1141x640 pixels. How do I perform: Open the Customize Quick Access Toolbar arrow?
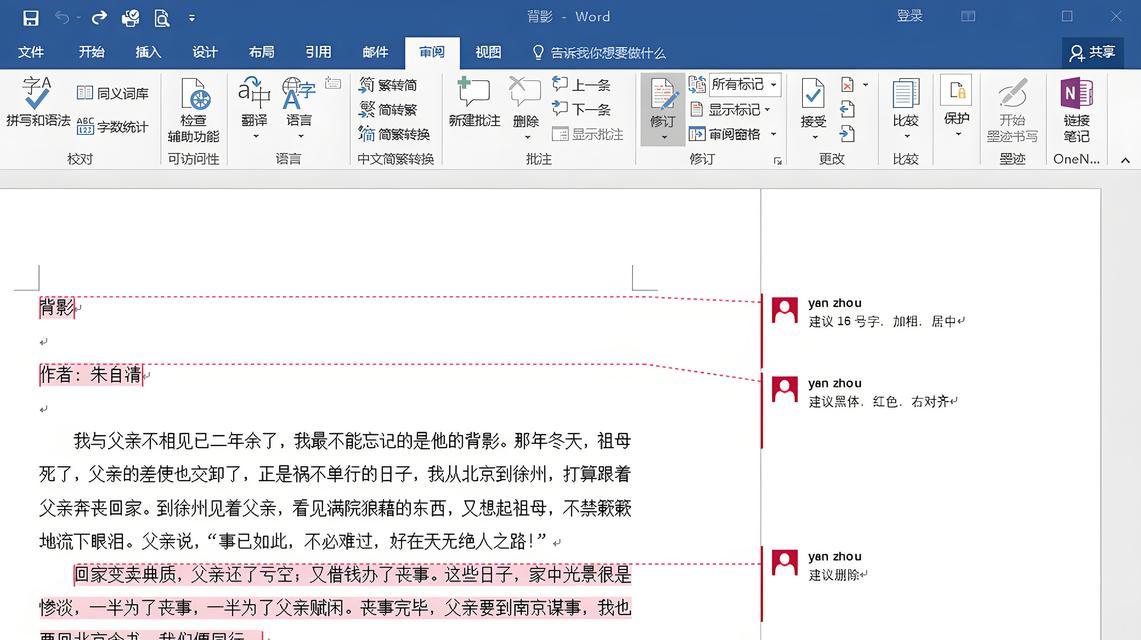pyautogui.click(x=192, y=18)
